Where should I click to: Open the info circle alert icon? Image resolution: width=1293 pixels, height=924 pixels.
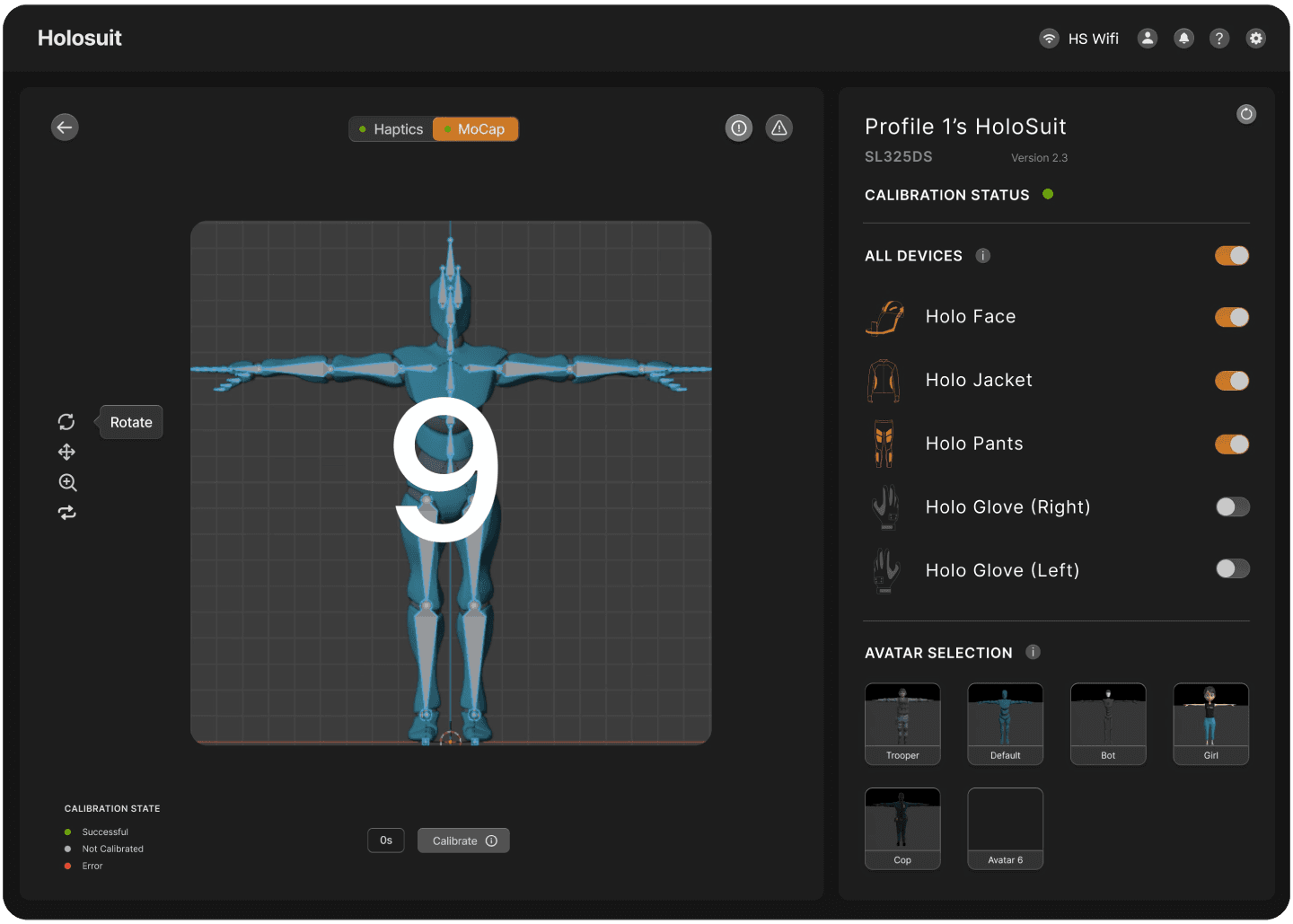(x=739, y=128)
